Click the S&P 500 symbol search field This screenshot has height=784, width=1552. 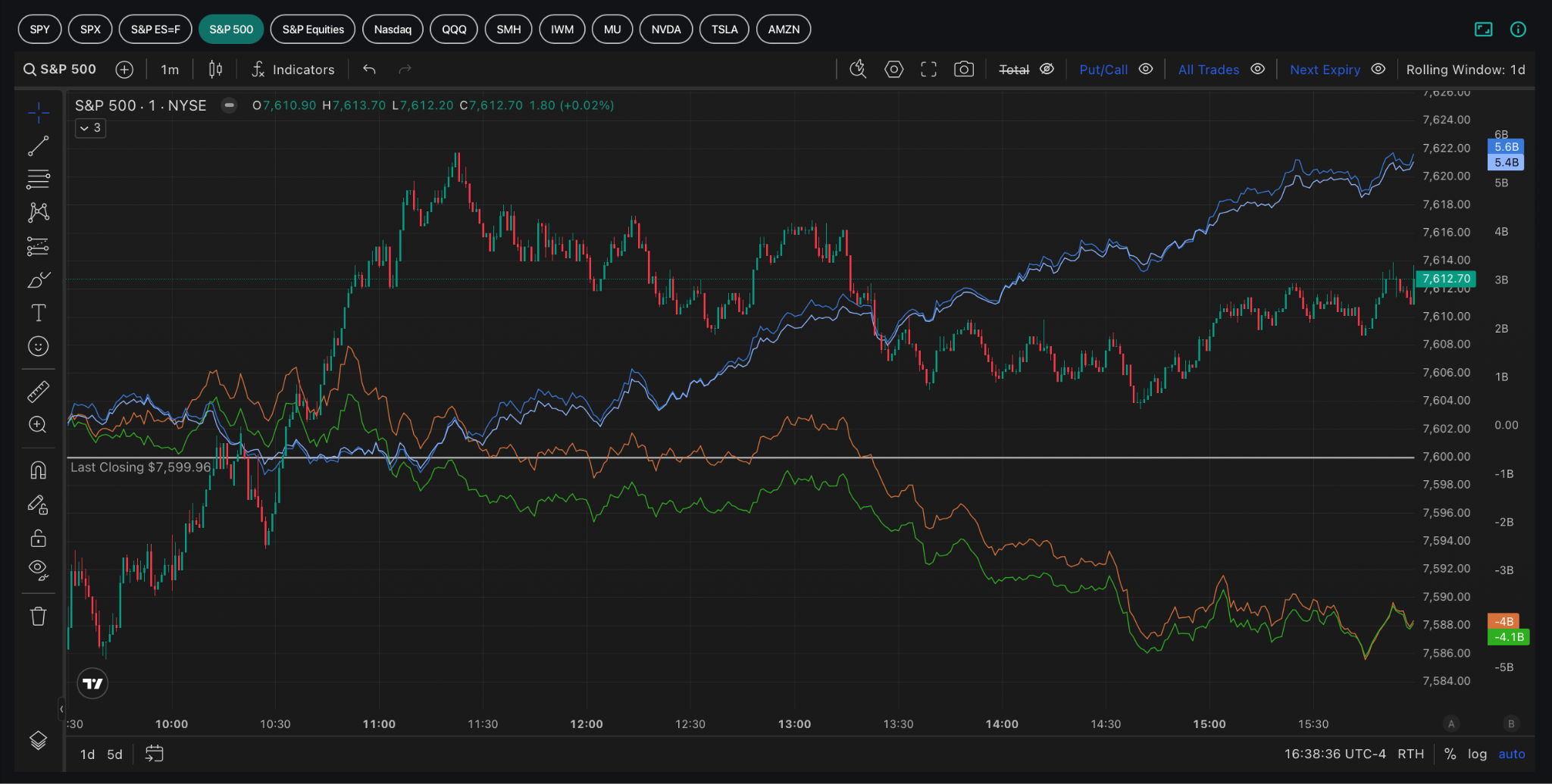tap(60, 70)
